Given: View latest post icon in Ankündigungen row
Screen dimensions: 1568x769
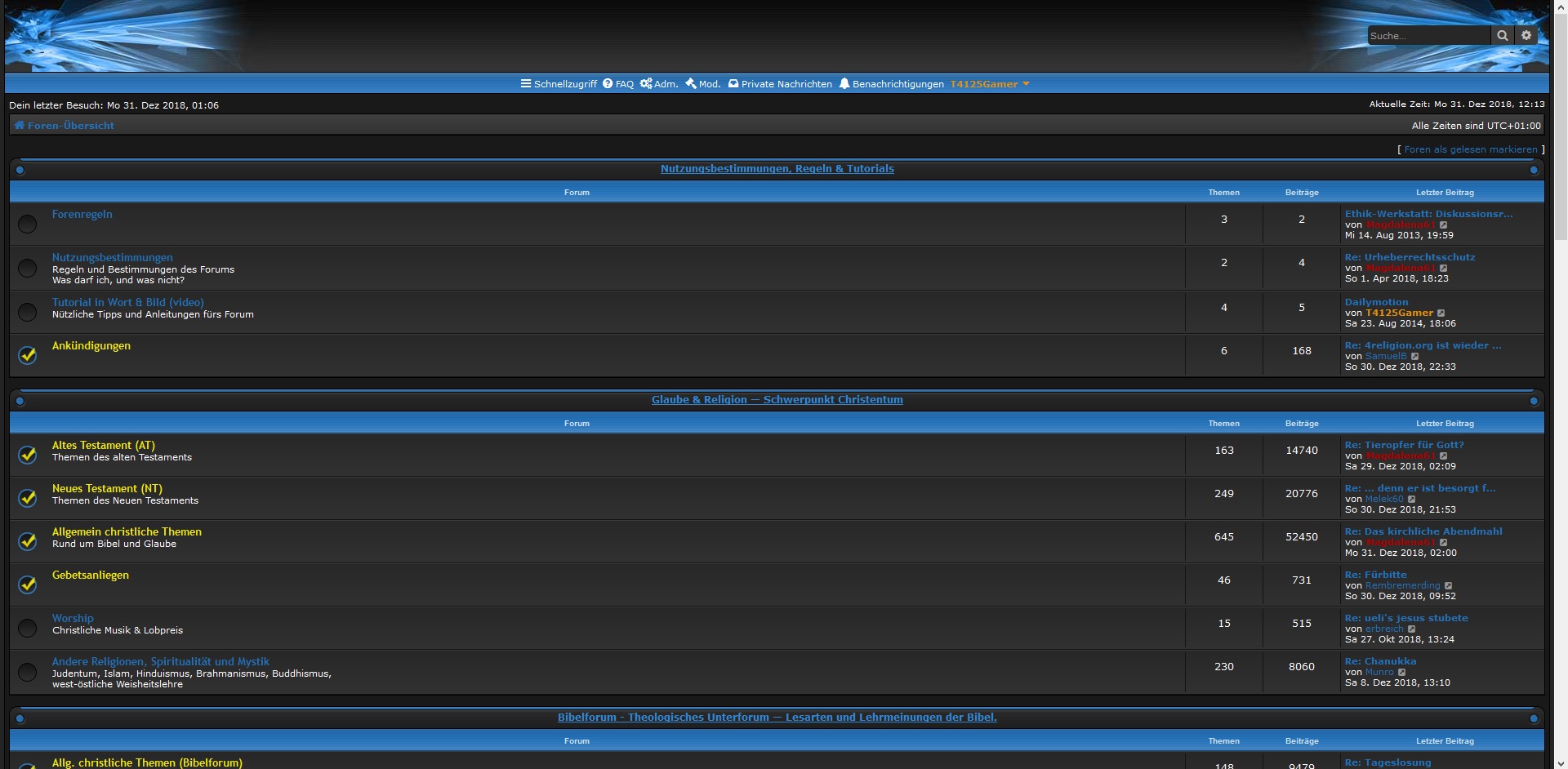Looking at the screenshot, I should tap(1415, 357).
